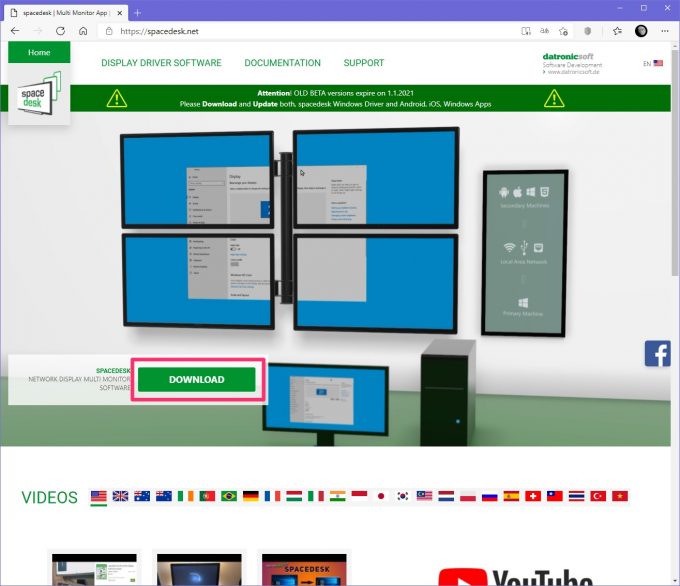Click the Facebook icon on the right edge

(x=657, y=354)
